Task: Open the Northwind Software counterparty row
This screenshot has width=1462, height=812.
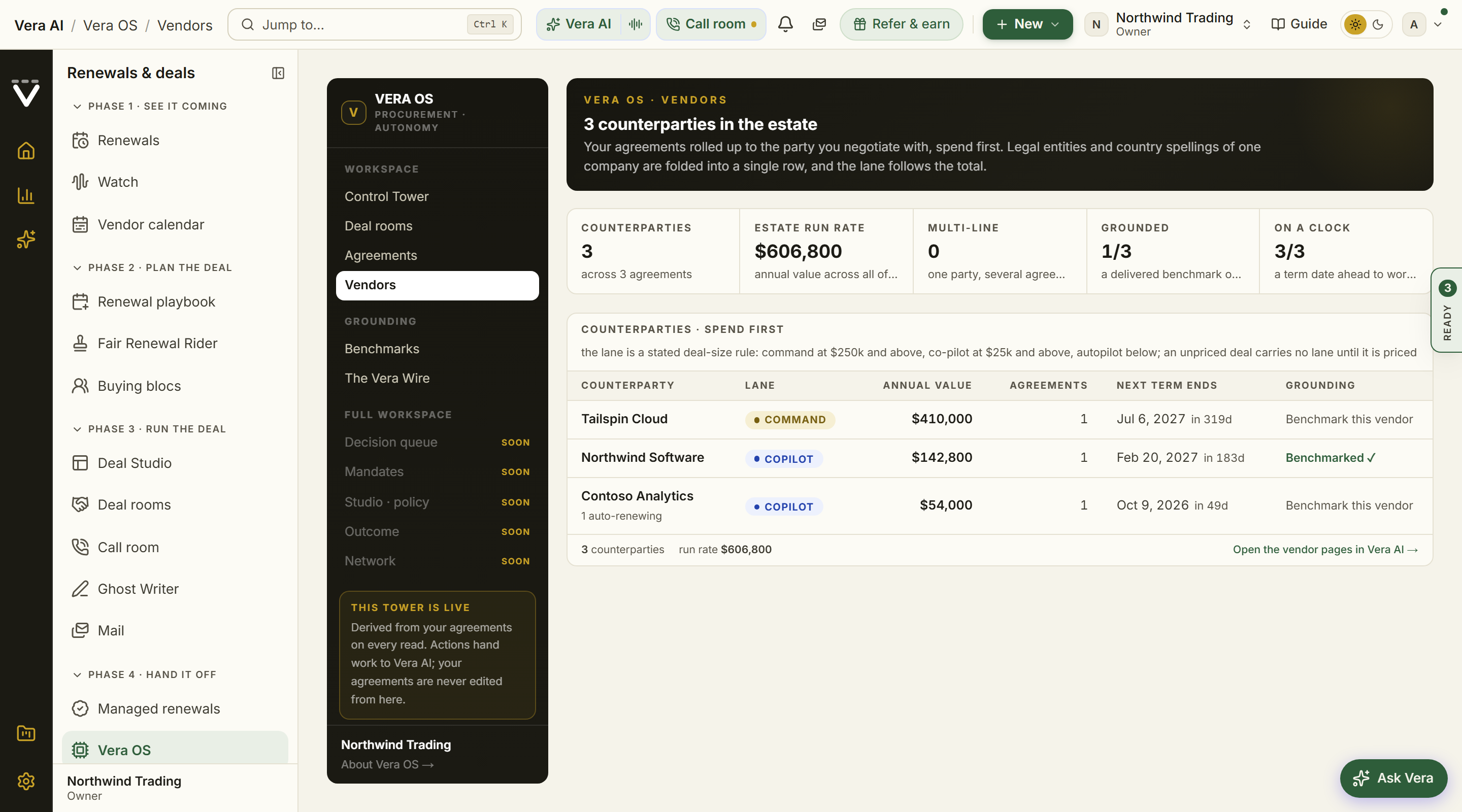Action: (1000, 458)
